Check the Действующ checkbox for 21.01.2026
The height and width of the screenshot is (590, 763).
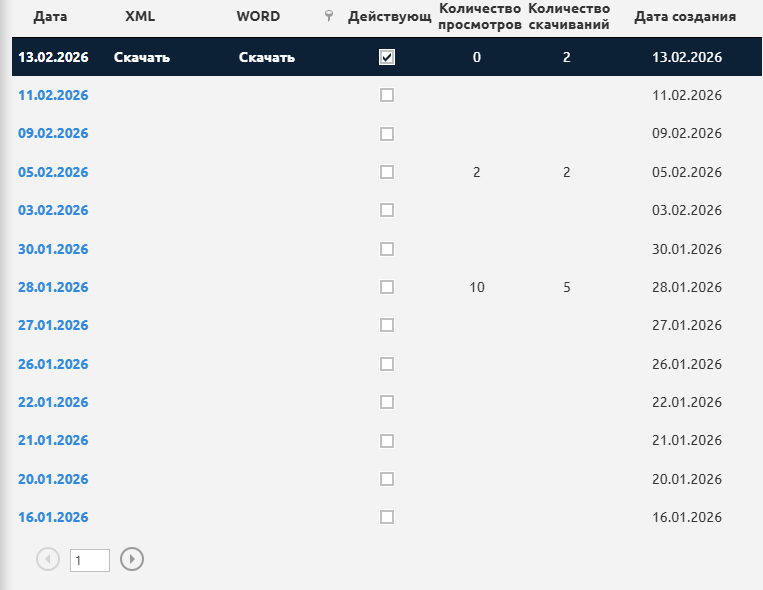click(x=387, y=441)
